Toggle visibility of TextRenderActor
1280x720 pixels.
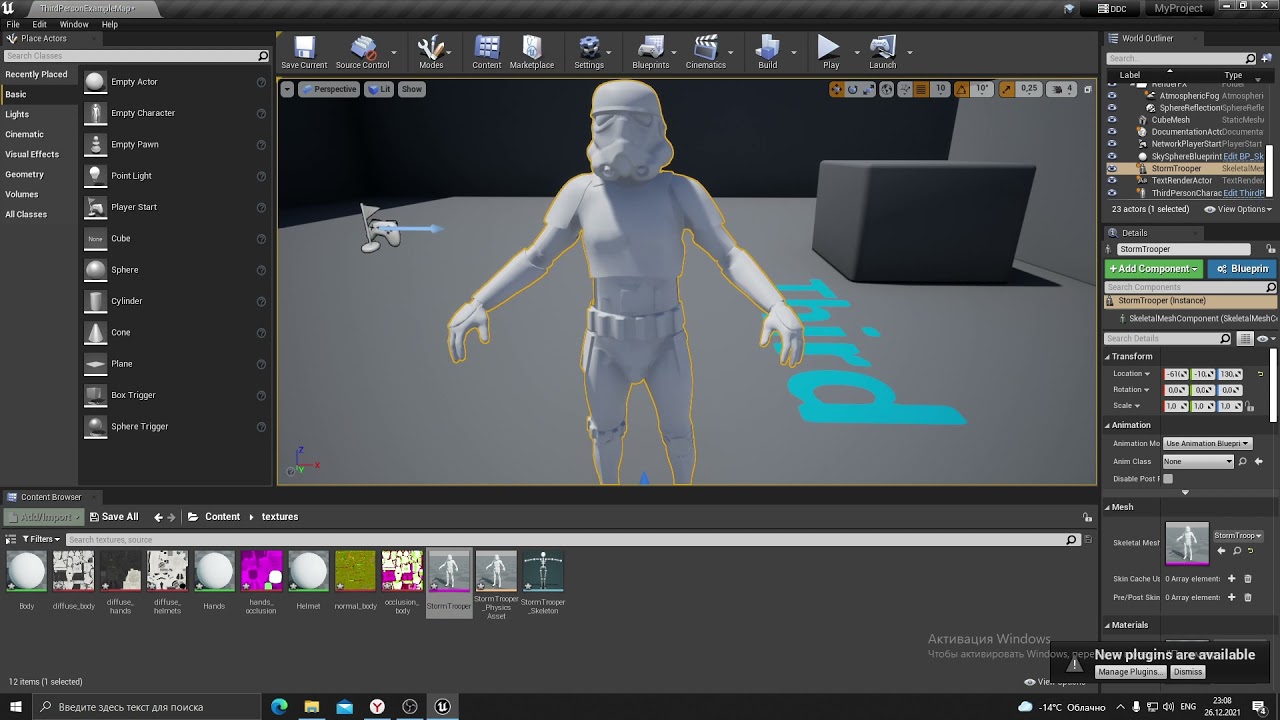point(1112,181)
